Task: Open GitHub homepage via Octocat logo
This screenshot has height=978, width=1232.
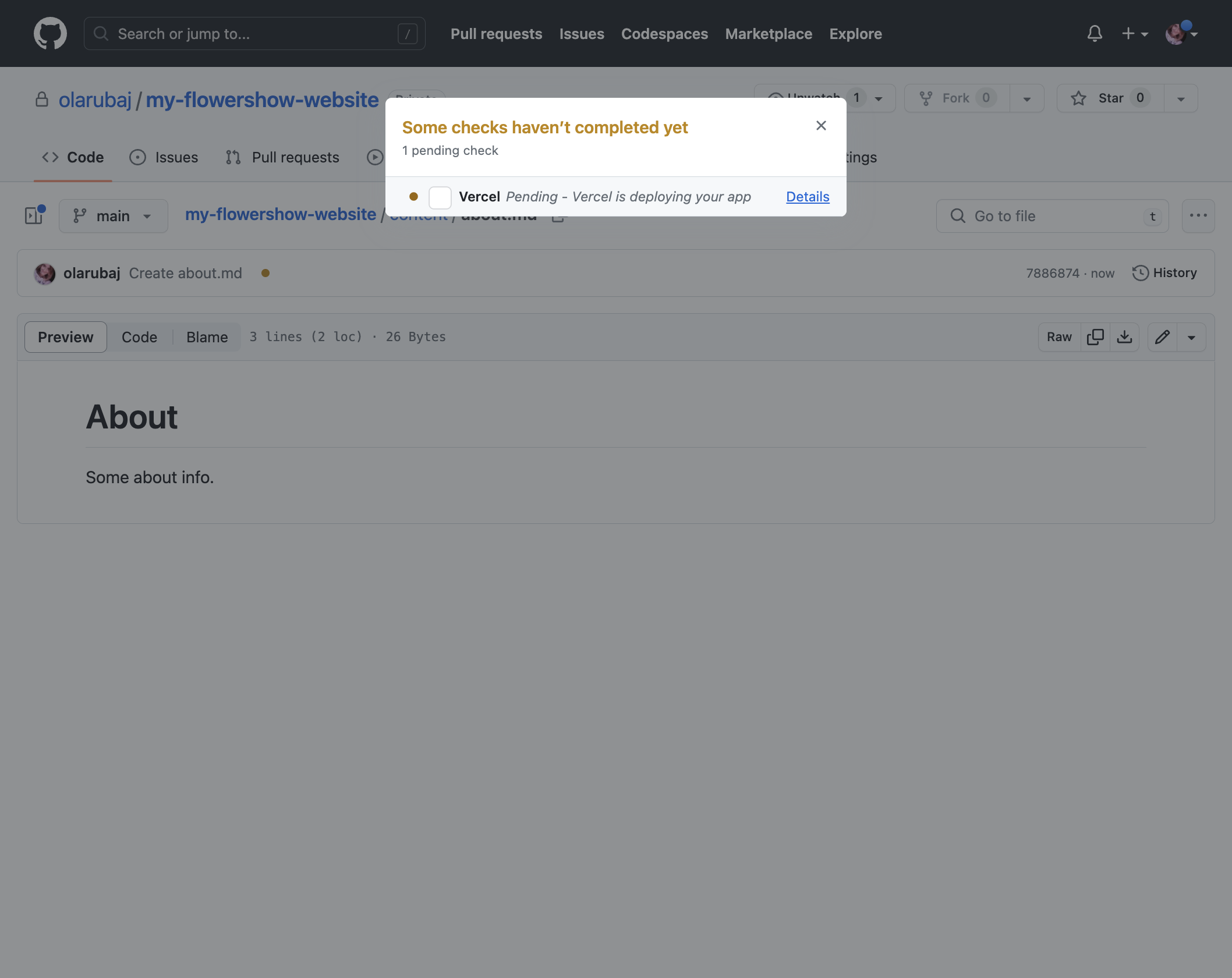Action: [x=50, y=33]
